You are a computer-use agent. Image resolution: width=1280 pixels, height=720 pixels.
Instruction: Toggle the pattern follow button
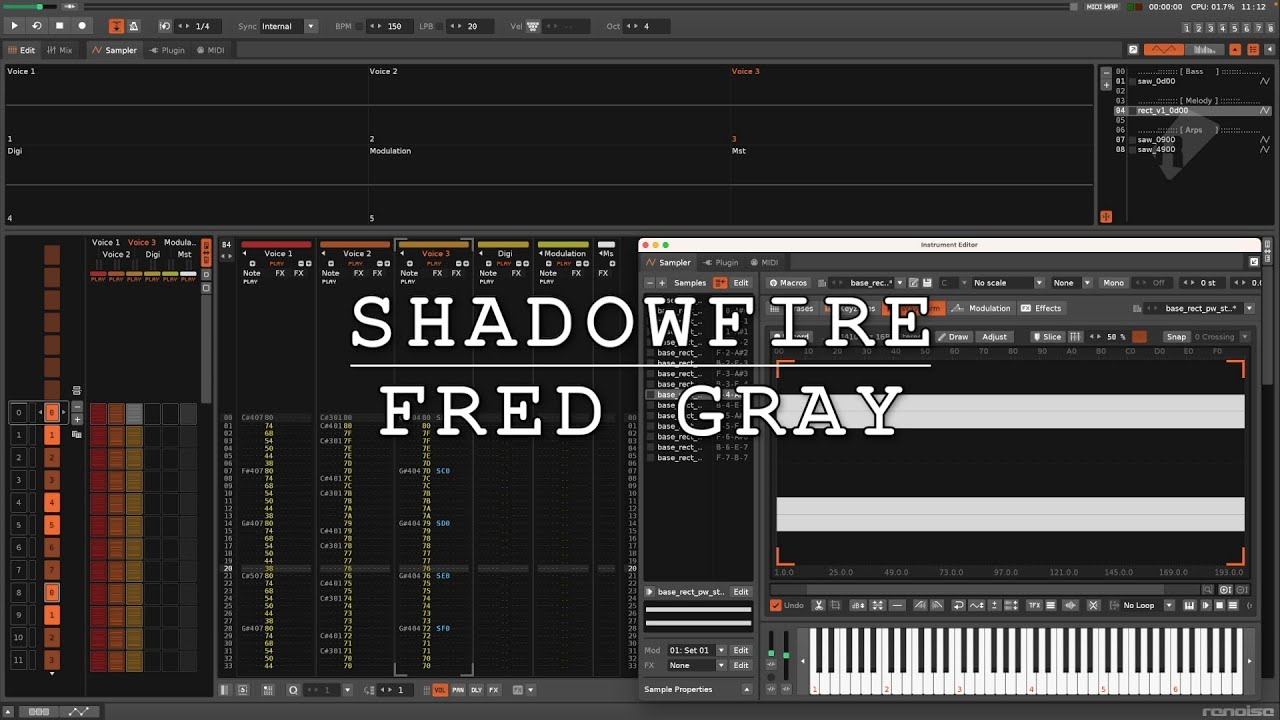(116, 26)
